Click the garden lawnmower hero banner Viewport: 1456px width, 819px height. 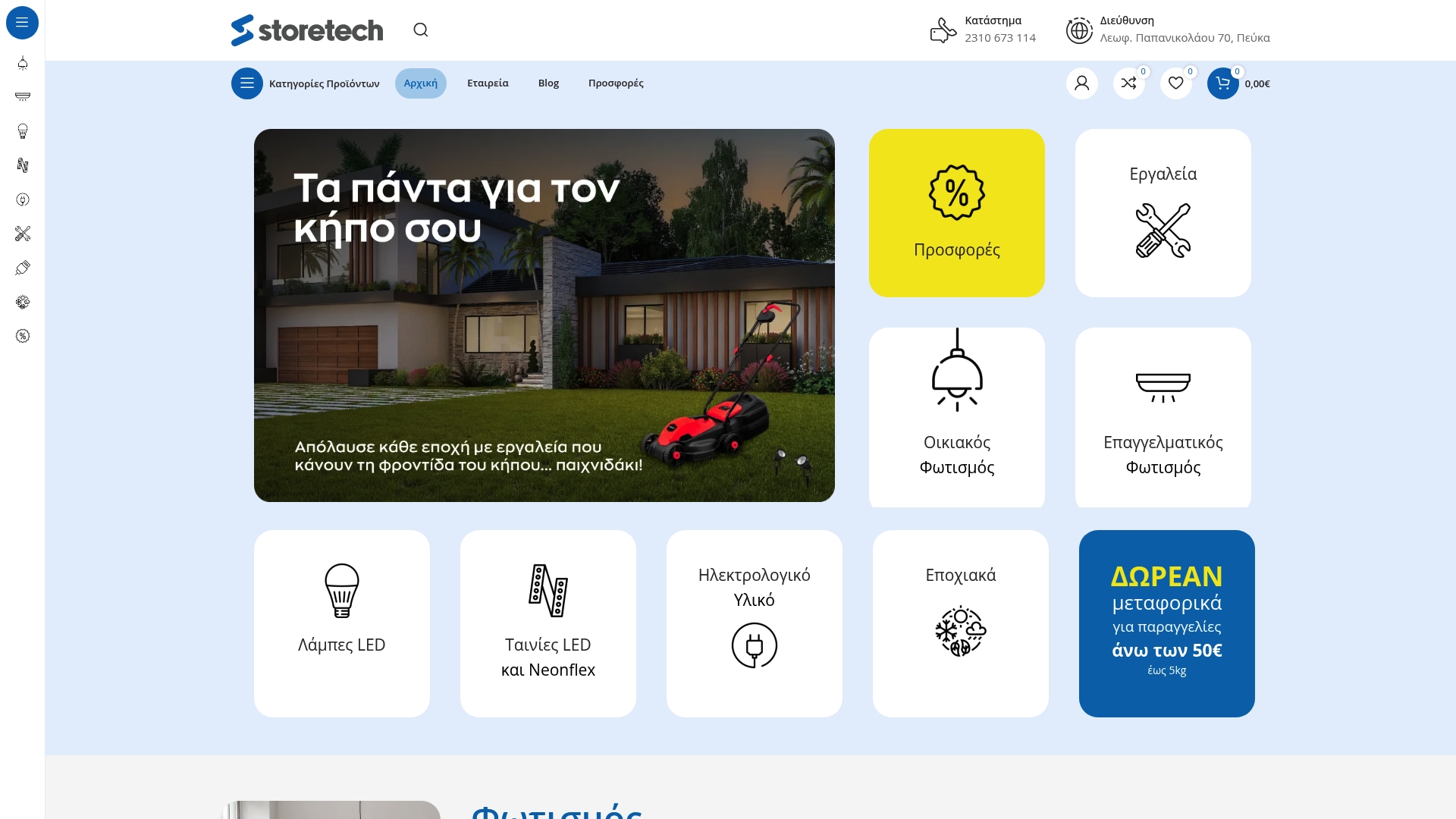544,315
